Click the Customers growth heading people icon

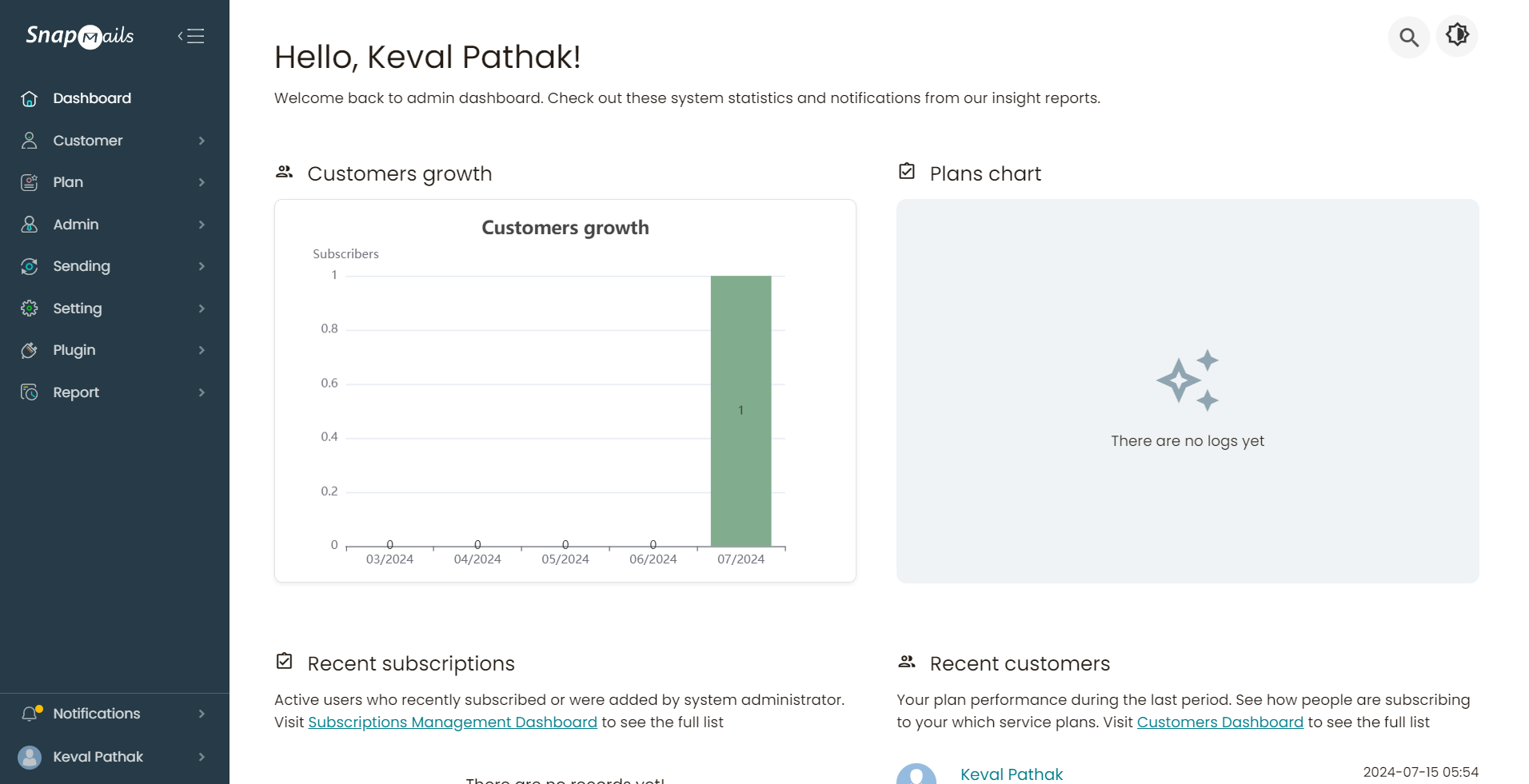point(284,172)
